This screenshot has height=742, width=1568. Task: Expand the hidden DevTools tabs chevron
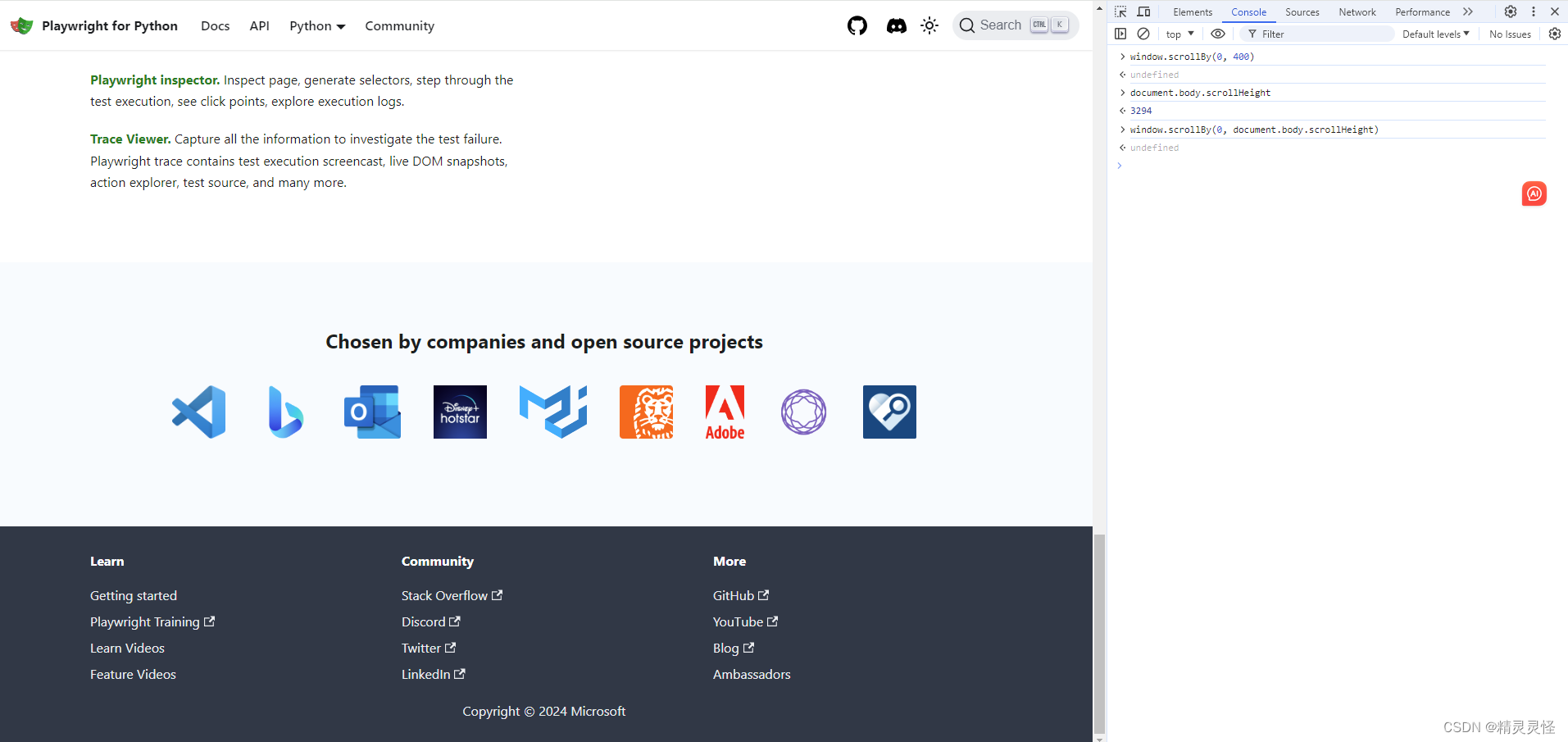coord(1468,11)
